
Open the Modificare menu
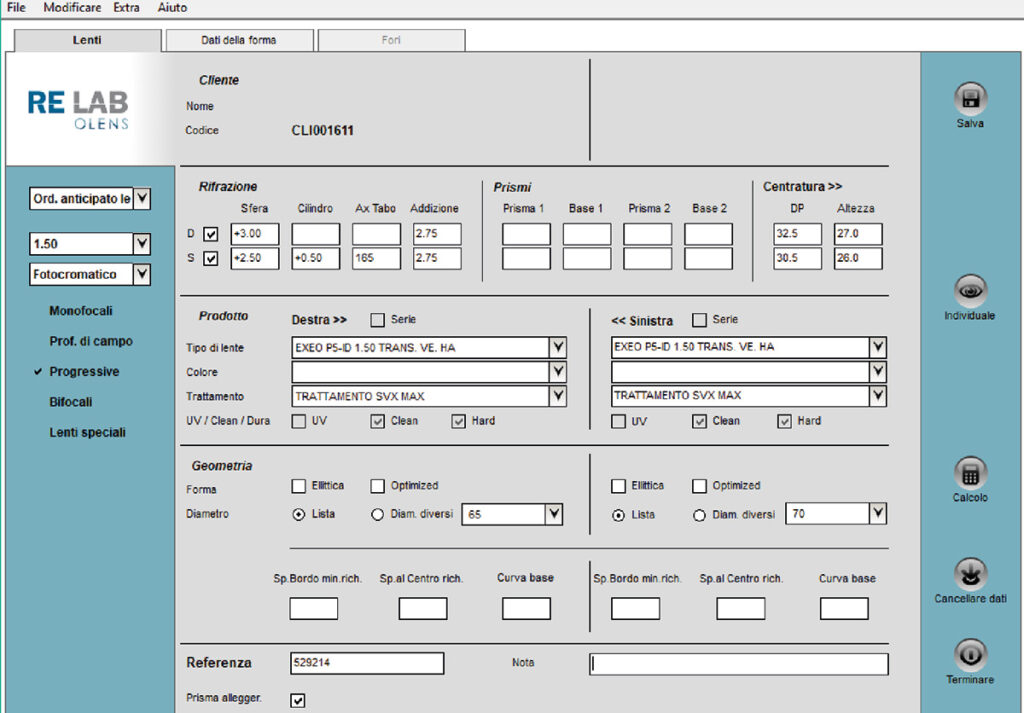71,7
